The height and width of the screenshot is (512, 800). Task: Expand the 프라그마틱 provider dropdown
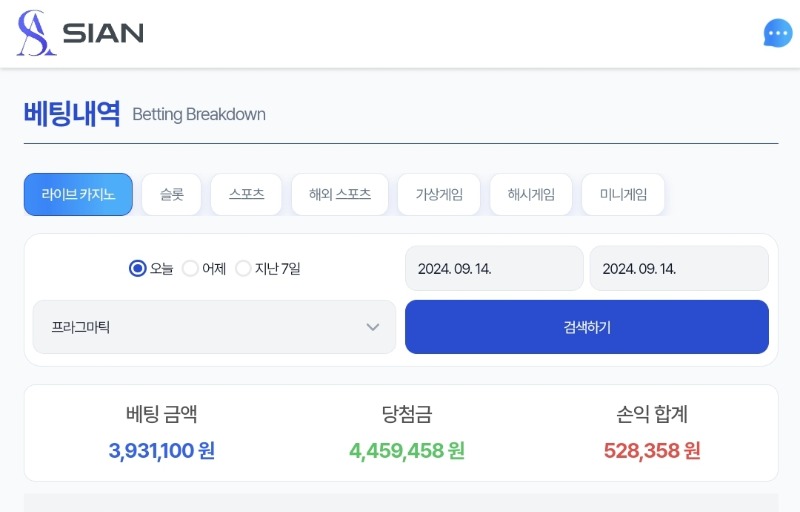(x=214, y=327)
